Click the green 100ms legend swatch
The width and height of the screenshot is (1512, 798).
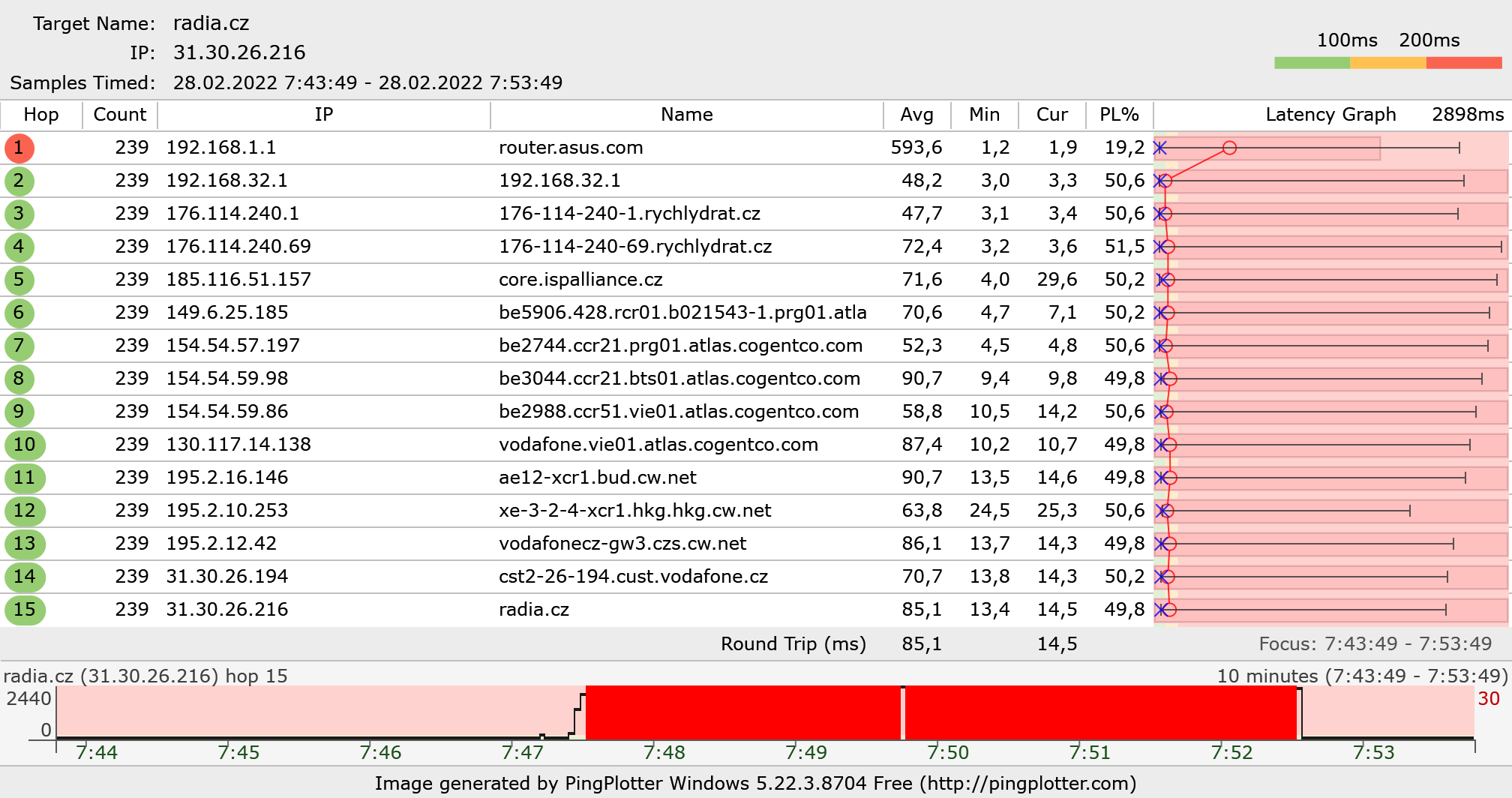[x=1312, y=63]
